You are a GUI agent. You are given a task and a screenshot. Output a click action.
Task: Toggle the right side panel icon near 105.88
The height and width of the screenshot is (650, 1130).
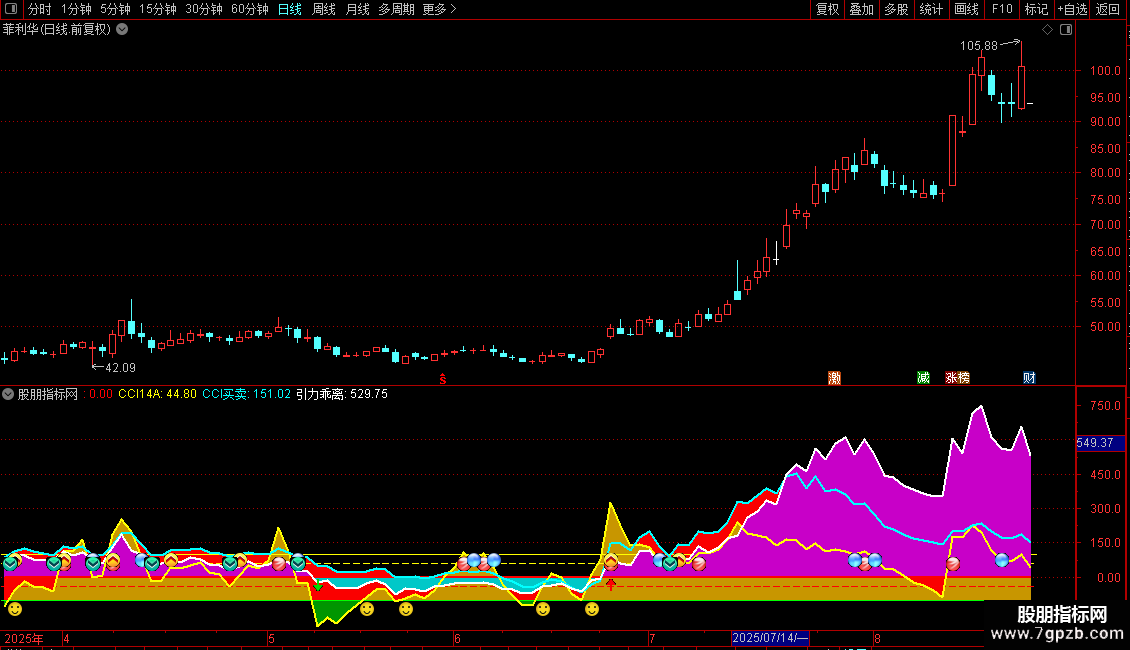(1066, 30)
